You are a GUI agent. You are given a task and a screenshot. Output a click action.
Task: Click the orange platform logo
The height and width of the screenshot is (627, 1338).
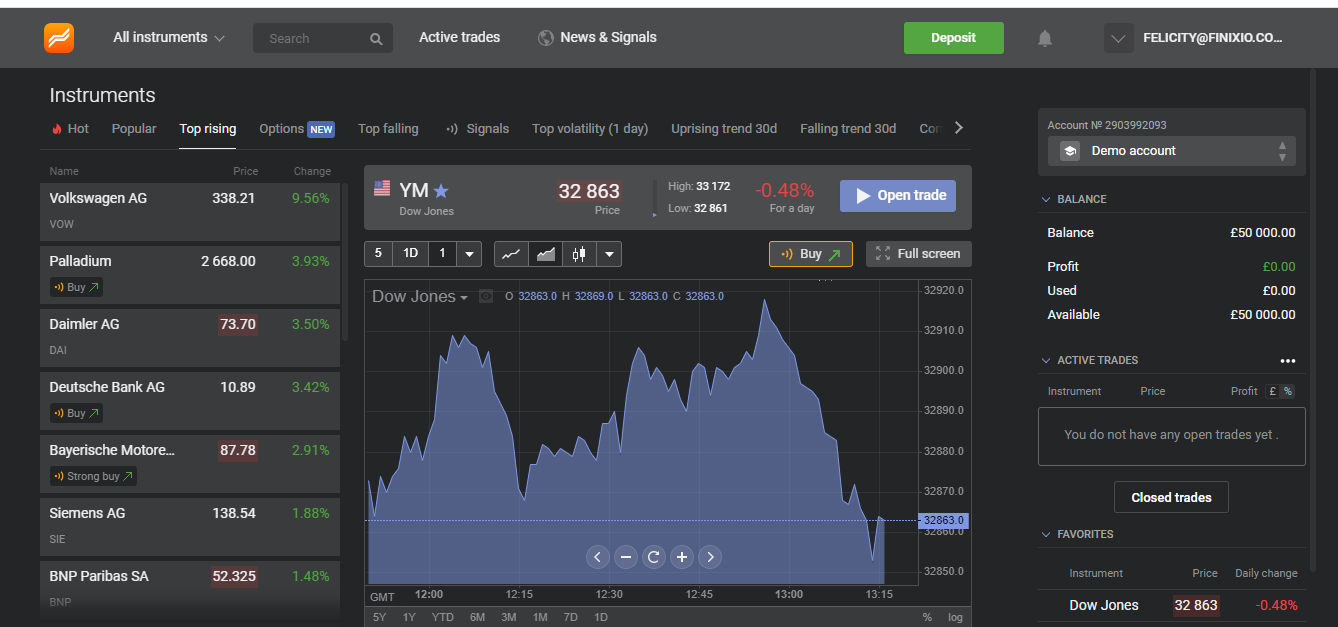tap(59, 38)
